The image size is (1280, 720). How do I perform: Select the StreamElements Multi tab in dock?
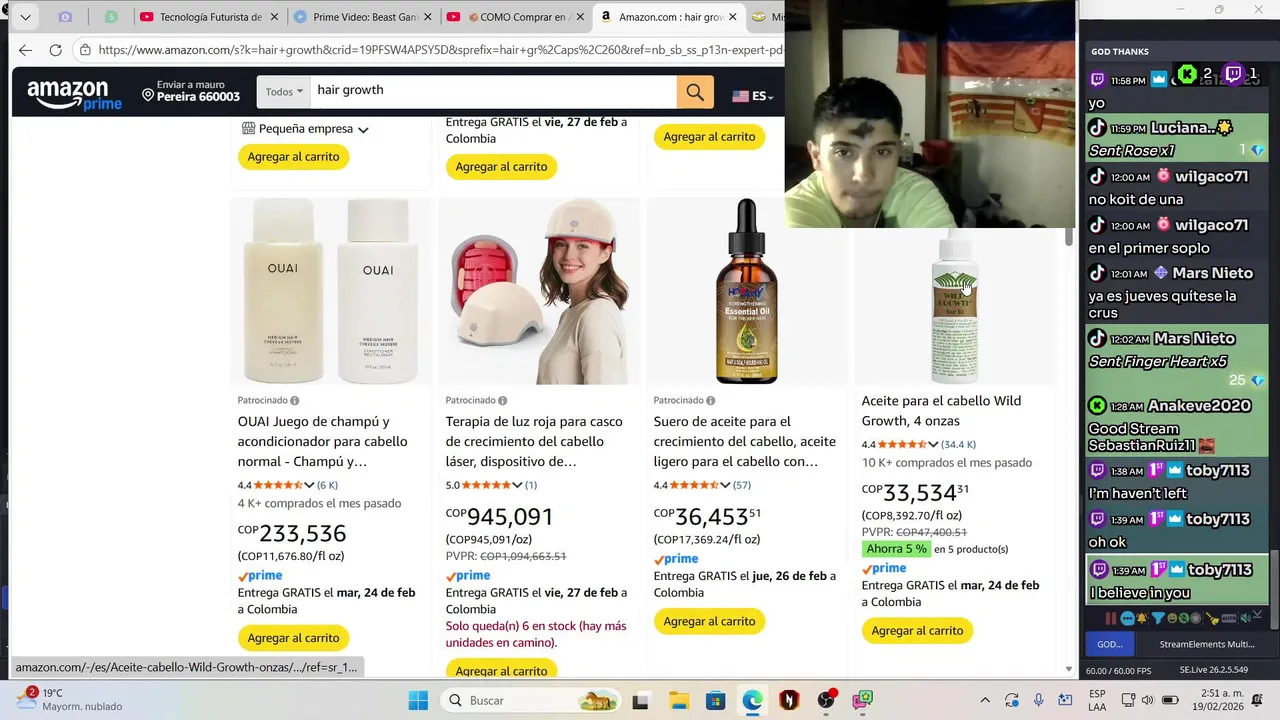(x=1205, y=644)
